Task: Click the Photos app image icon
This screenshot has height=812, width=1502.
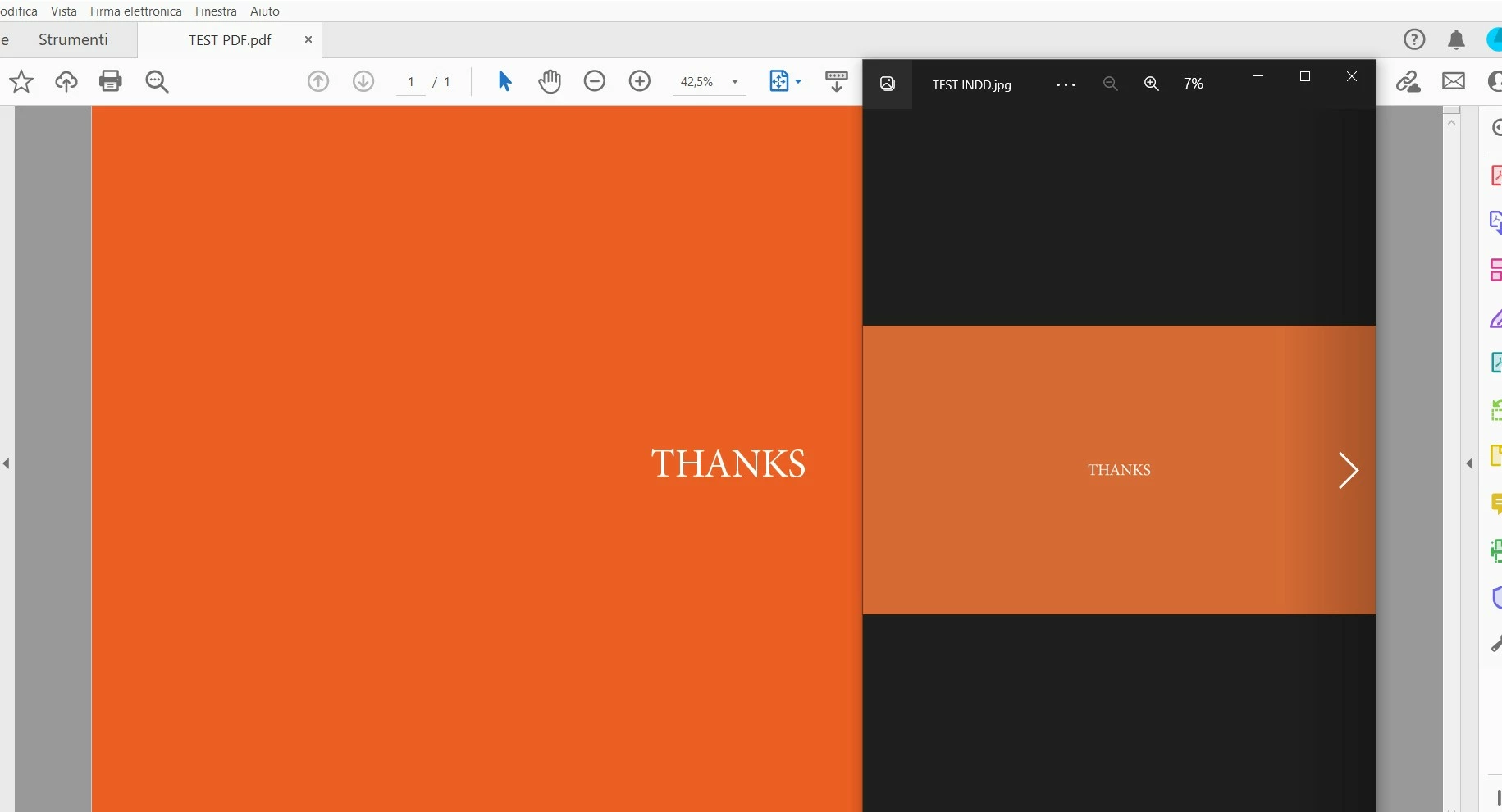Action: click(x=888, y=84)
